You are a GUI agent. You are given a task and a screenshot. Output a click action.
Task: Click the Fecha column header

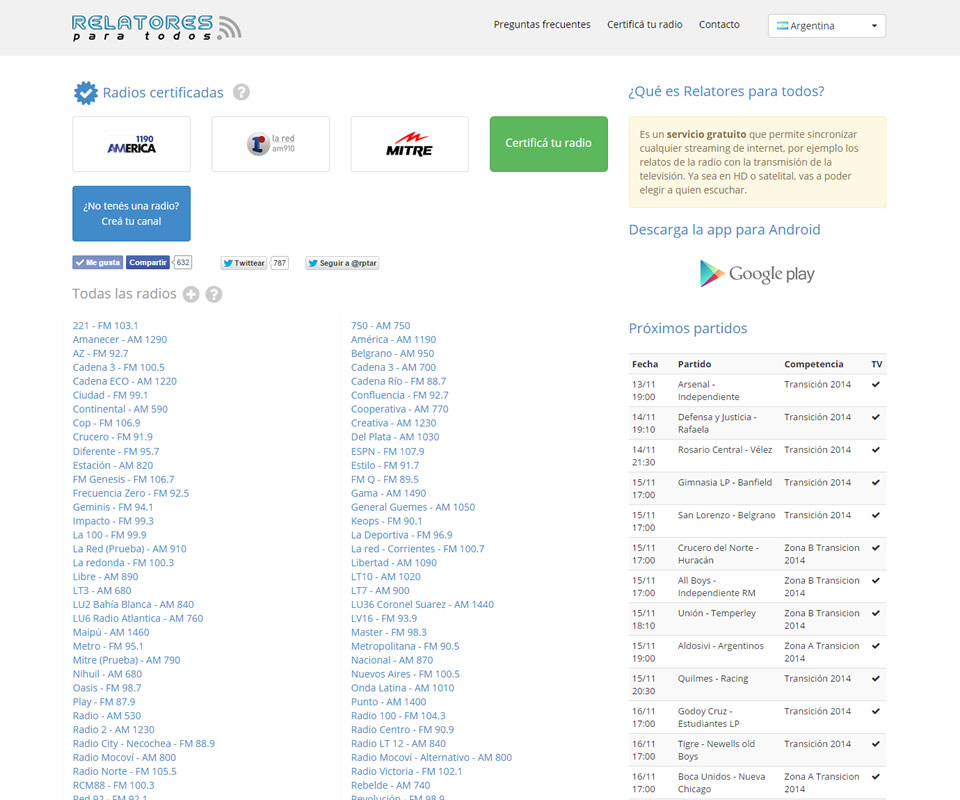point(645,364)
